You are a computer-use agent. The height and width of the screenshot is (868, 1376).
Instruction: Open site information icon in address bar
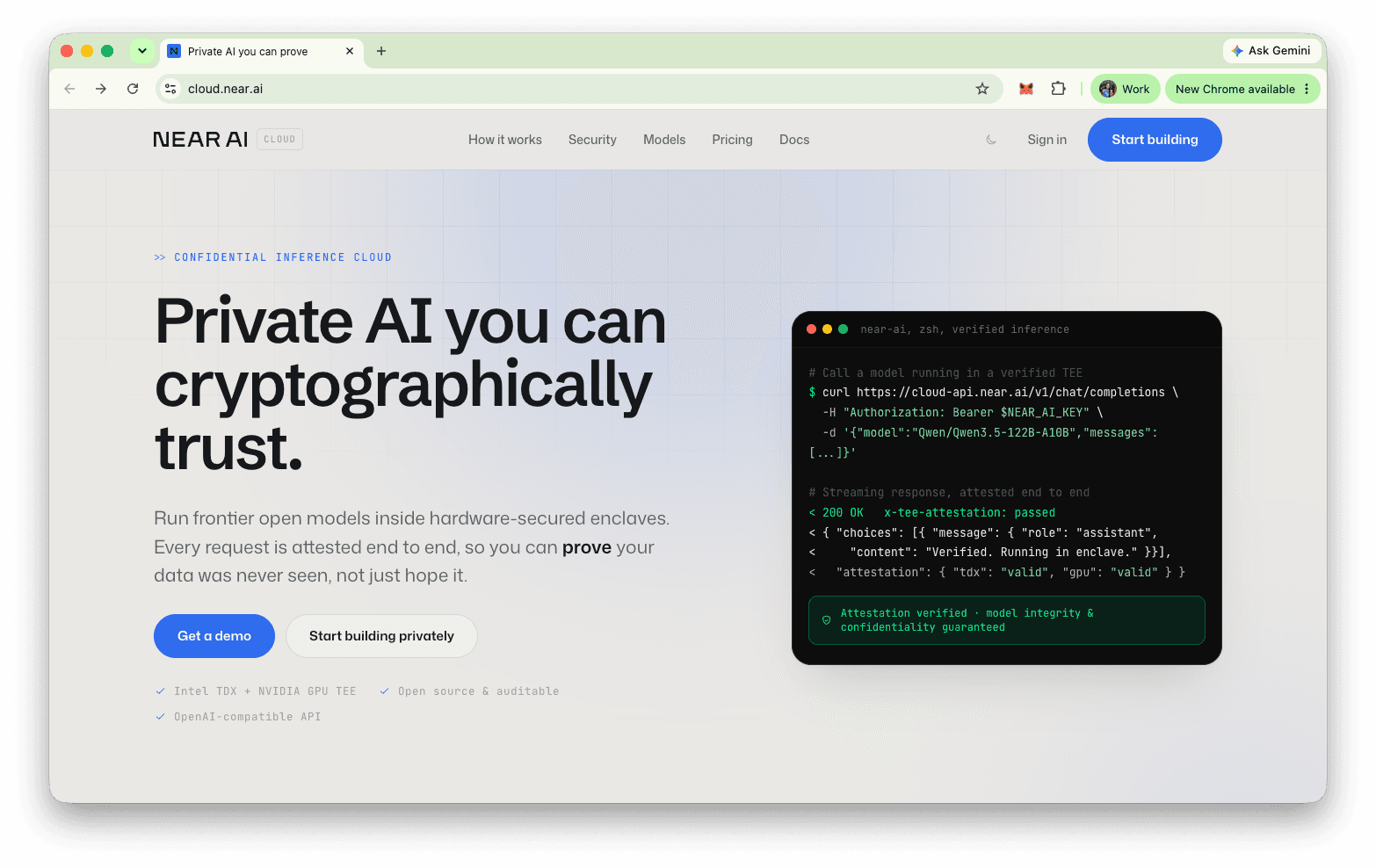click(170, 89)
